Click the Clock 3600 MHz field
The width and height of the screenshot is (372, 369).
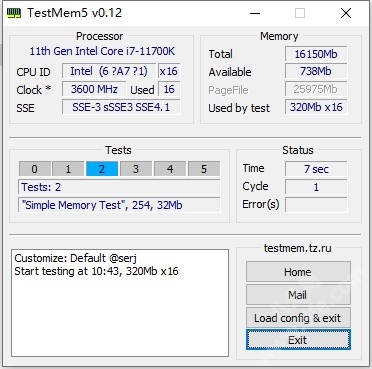click(x=94, y=89)
